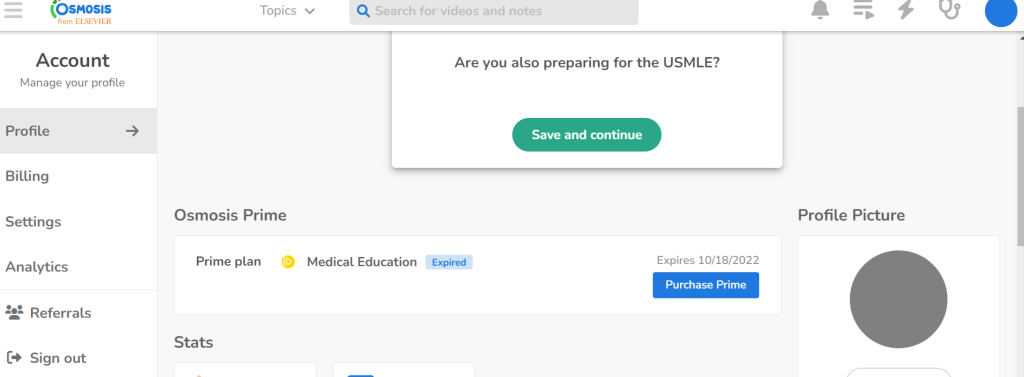Expand the Topics dropdown
Viewport: 1024px width, 377px height.
point(287,11)
